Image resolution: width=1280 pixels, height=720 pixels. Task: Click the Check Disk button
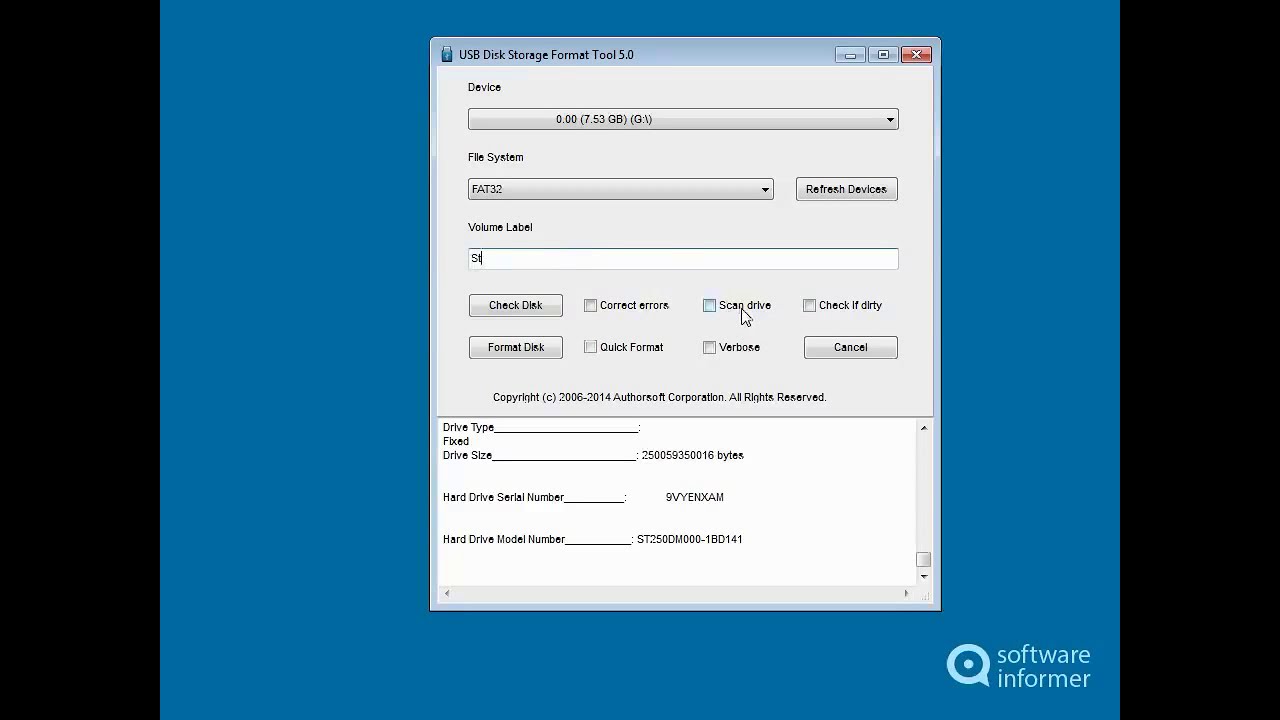coord(516,305)
